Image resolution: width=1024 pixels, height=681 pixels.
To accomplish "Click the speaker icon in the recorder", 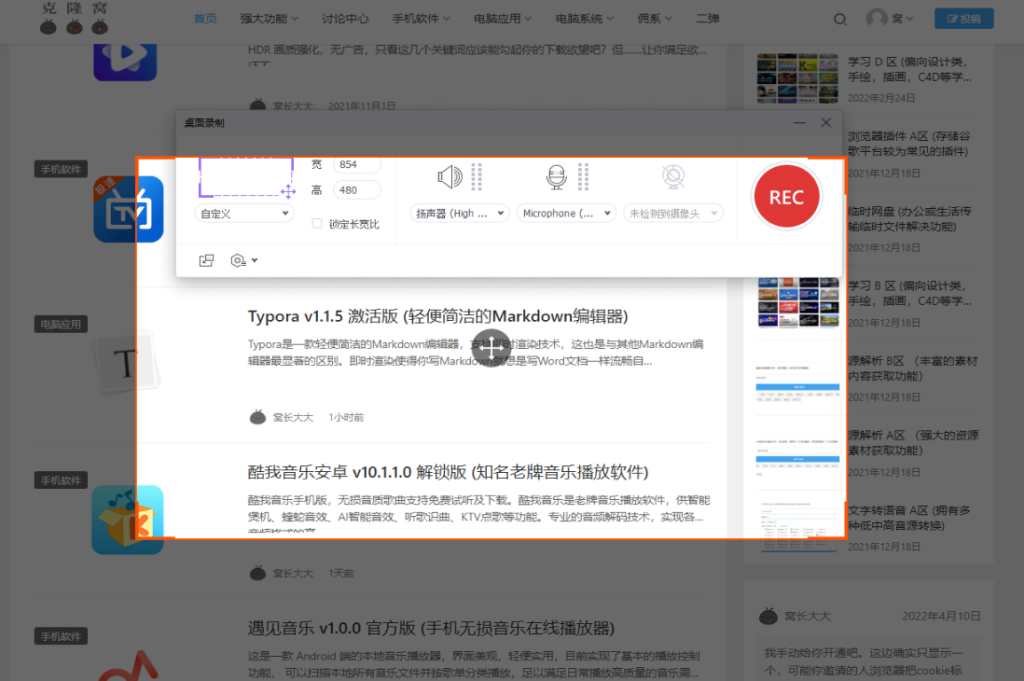I will pos(450,177).
